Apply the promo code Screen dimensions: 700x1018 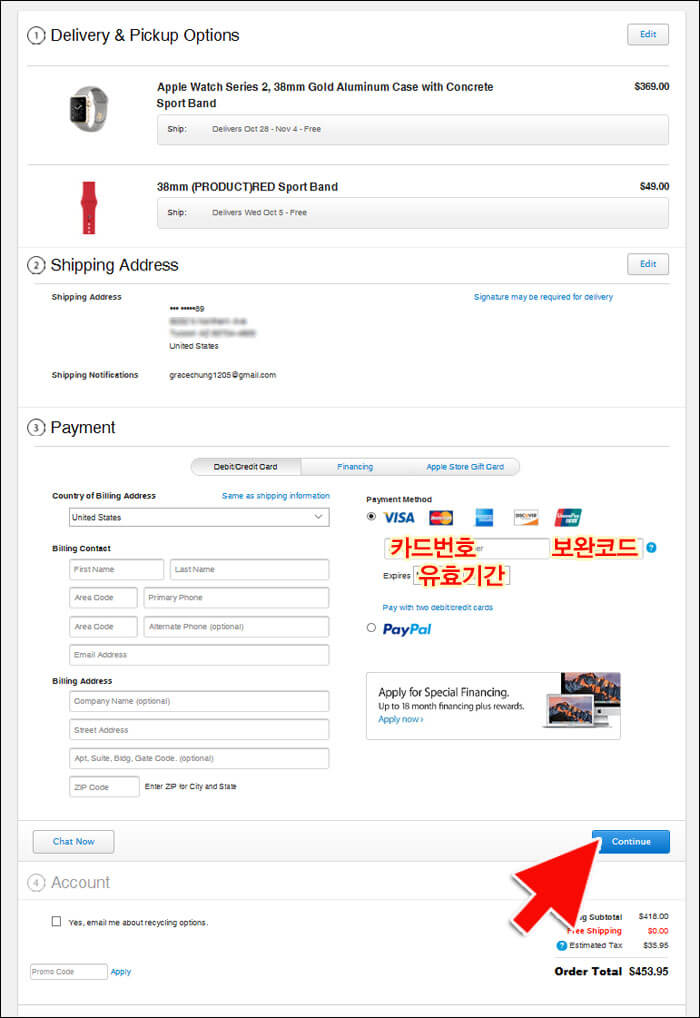click(x=121, y=972)
